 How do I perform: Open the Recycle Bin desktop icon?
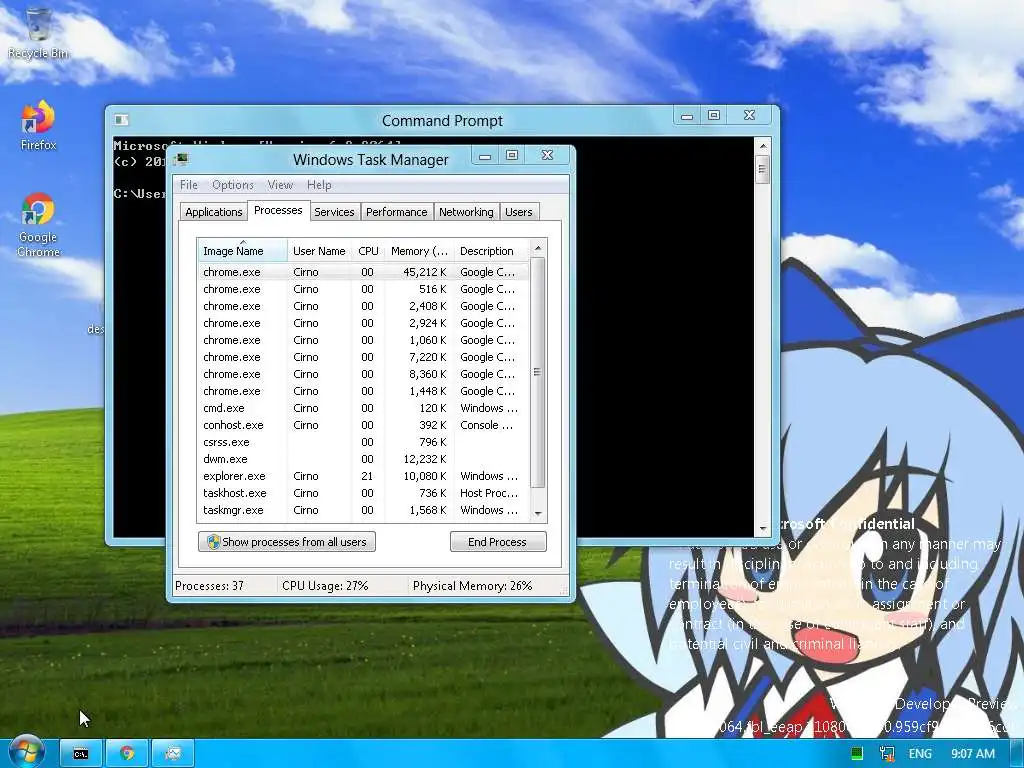(x=38, y=34)
